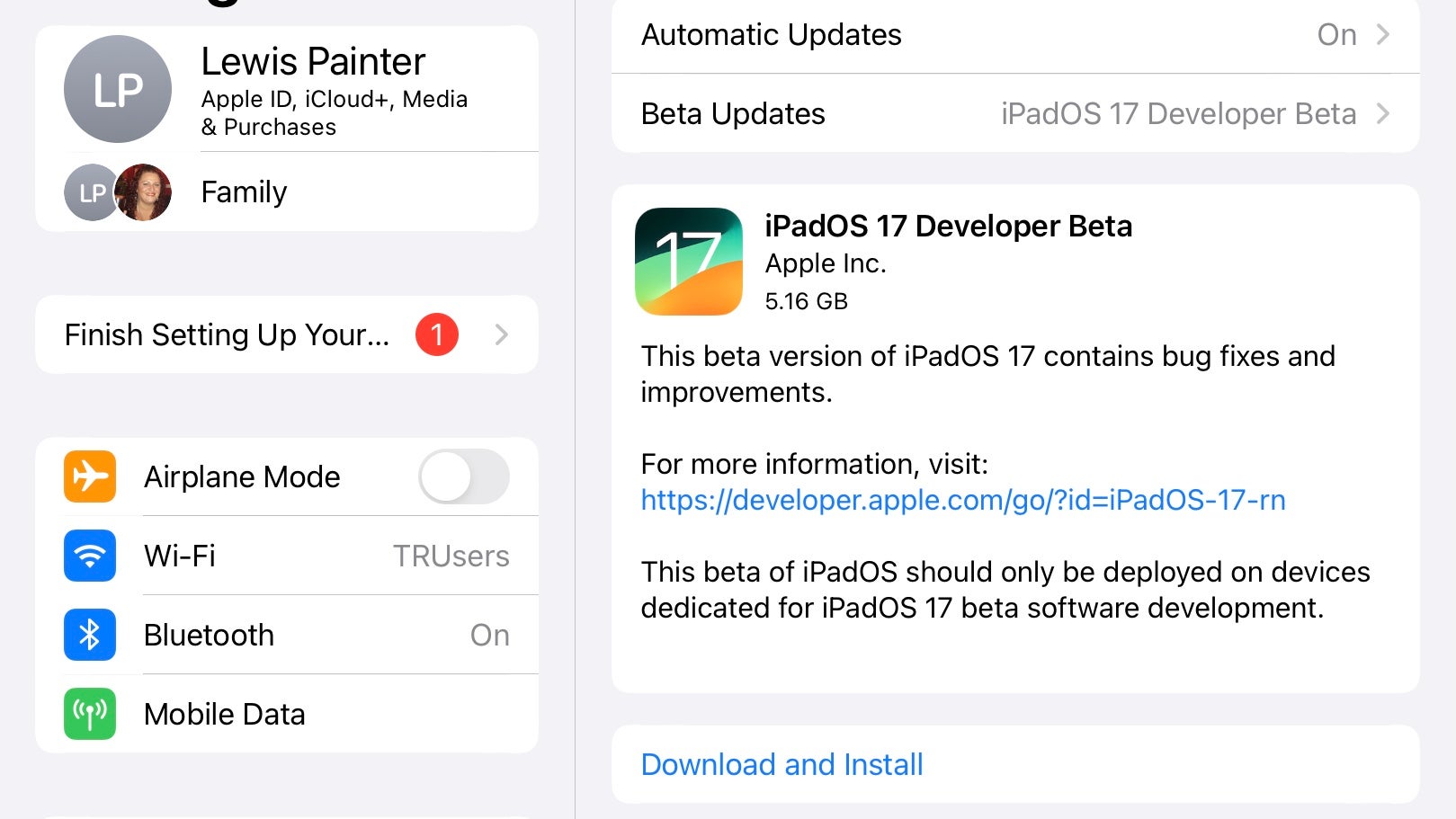Tap the Apple Inc. developer label
Viewport: 1456px width, 819px height.
(826, 263)
